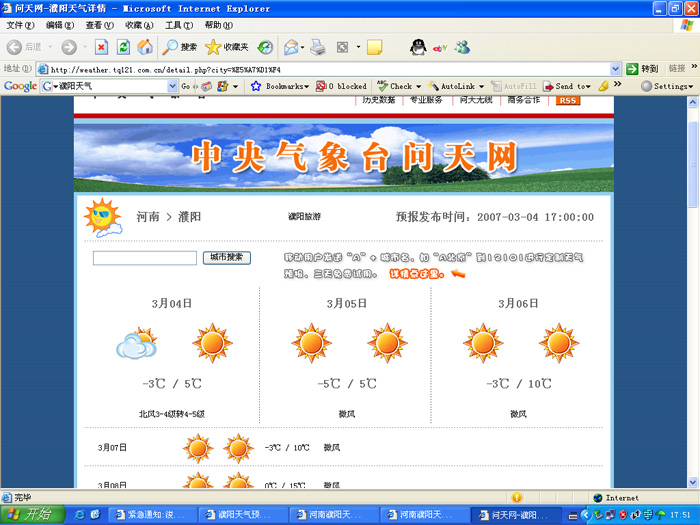Switch to 紧急通知 taskbar window
The image size is (700, 525).
click(152, 515)
